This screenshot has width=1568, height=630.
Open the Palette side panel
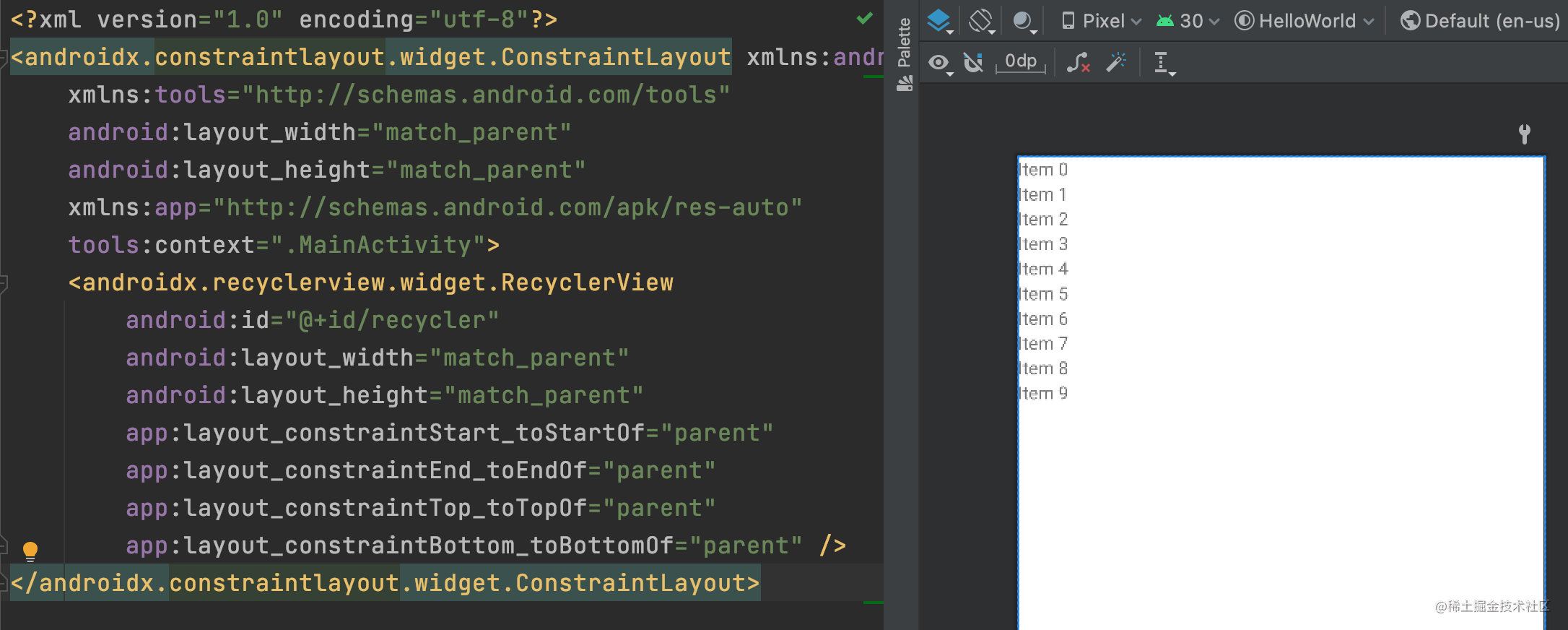905,55
